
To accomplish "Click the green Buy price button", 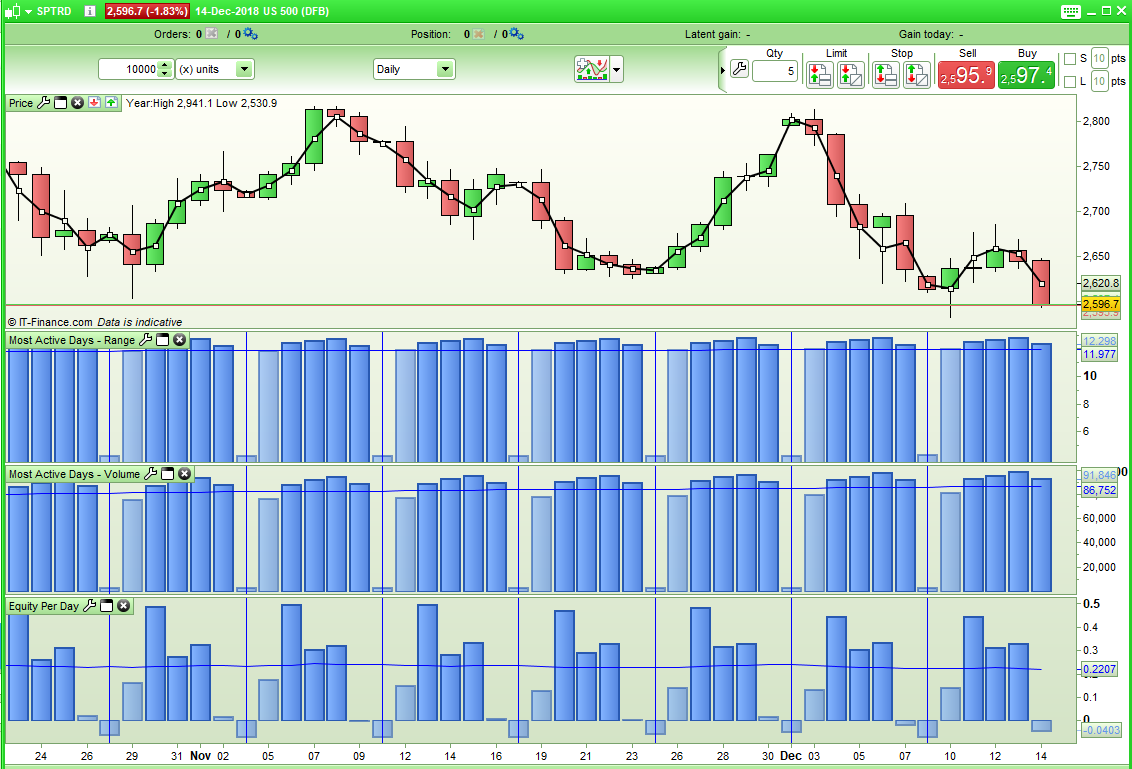I will point(1026,75).
